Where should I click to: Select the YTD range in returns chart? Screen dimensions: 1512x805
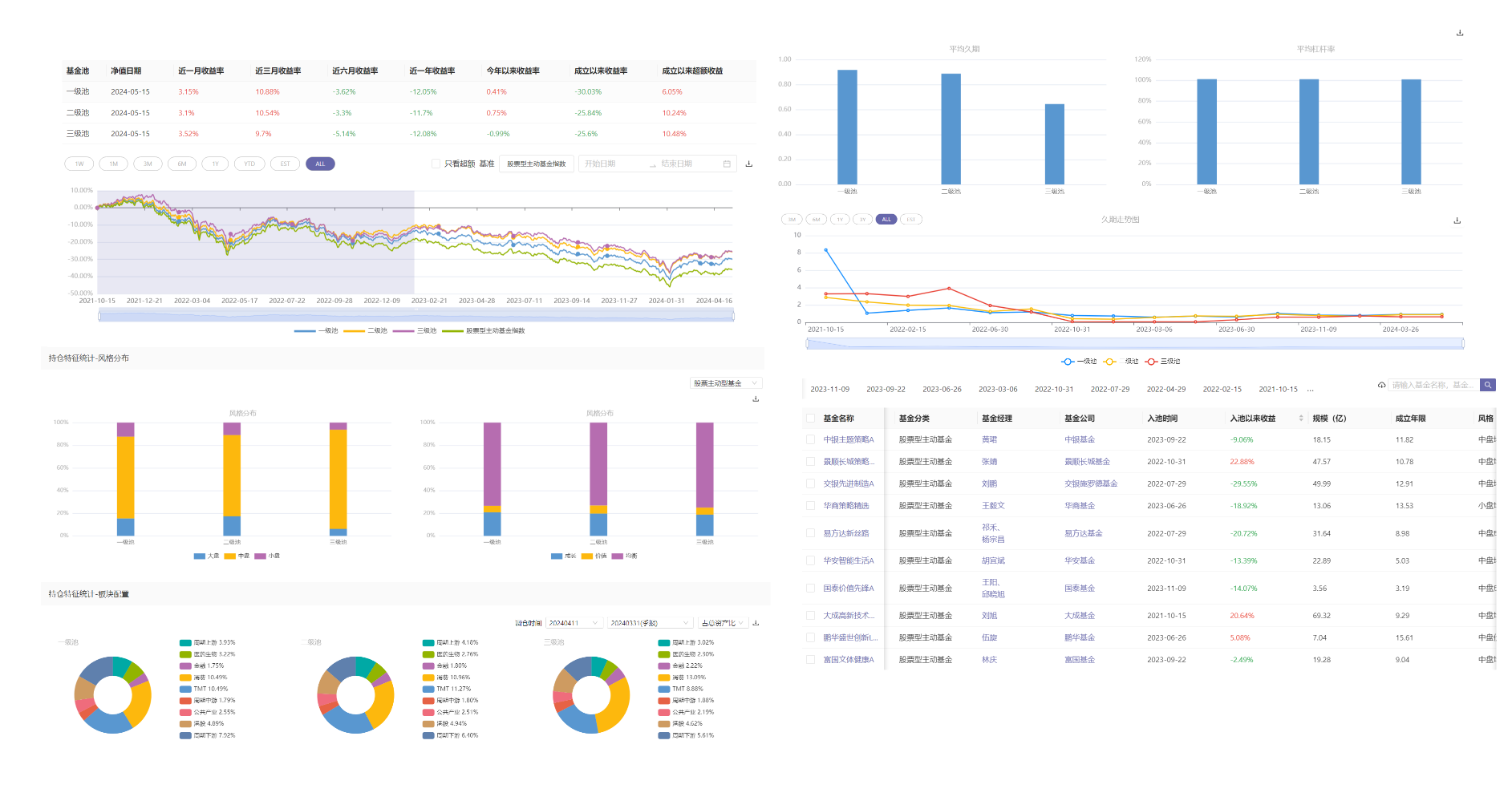[x=249, y=164]
